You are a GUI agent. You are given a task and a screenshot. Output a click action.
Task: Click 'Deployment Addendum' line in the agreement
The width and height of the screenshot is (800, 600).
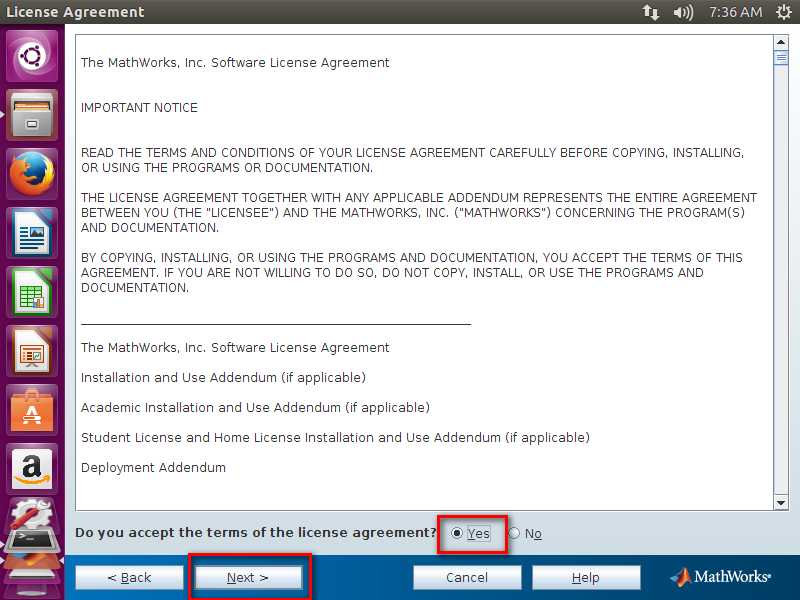(x=153, y=467)
